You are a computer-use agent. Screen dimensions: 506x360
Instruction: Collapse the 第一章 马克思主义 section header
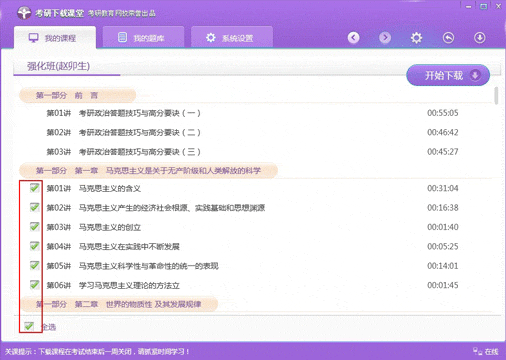click(x=148, y=171)
